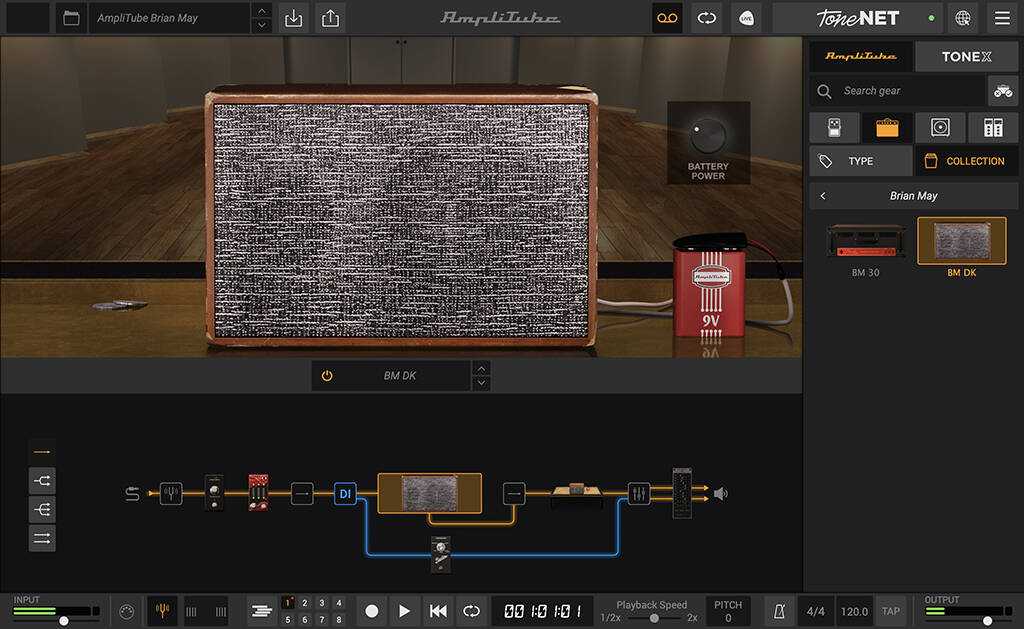Click the TAP tempo button

pyautogui.click(x=890, y=610)
